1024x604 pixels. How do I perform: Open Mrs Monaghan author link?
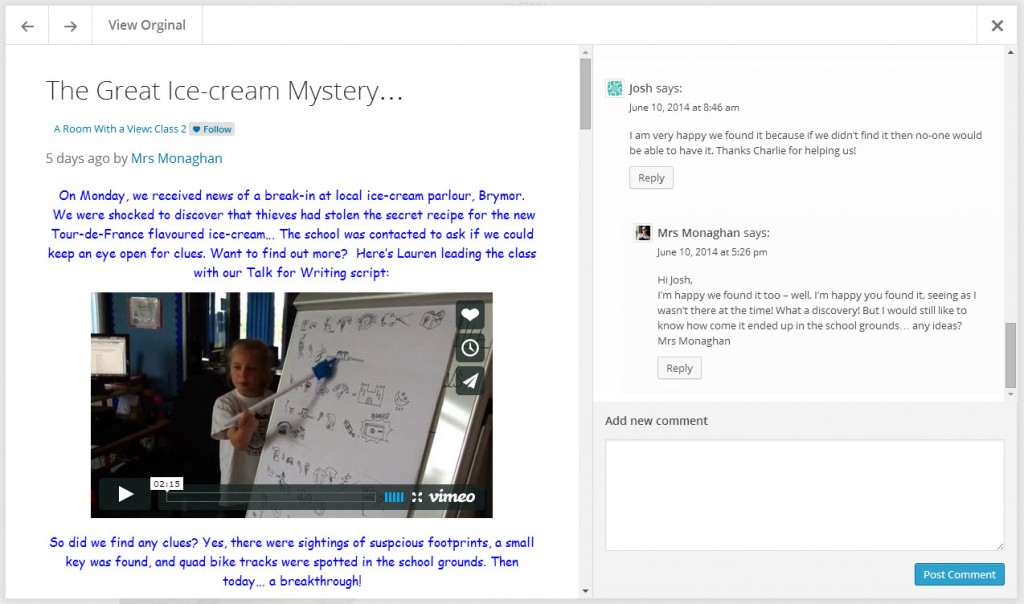(x=176, y=158)
